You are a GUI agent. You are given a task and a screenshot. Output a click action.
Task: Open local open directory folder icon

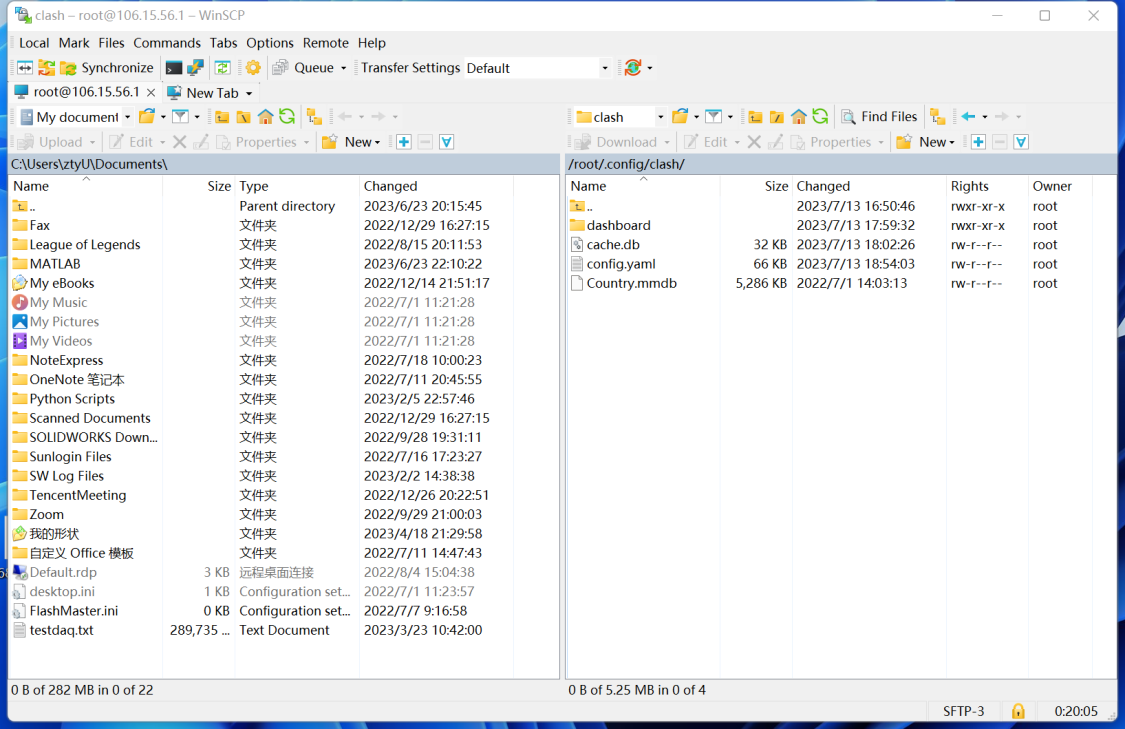click(147, 116)
